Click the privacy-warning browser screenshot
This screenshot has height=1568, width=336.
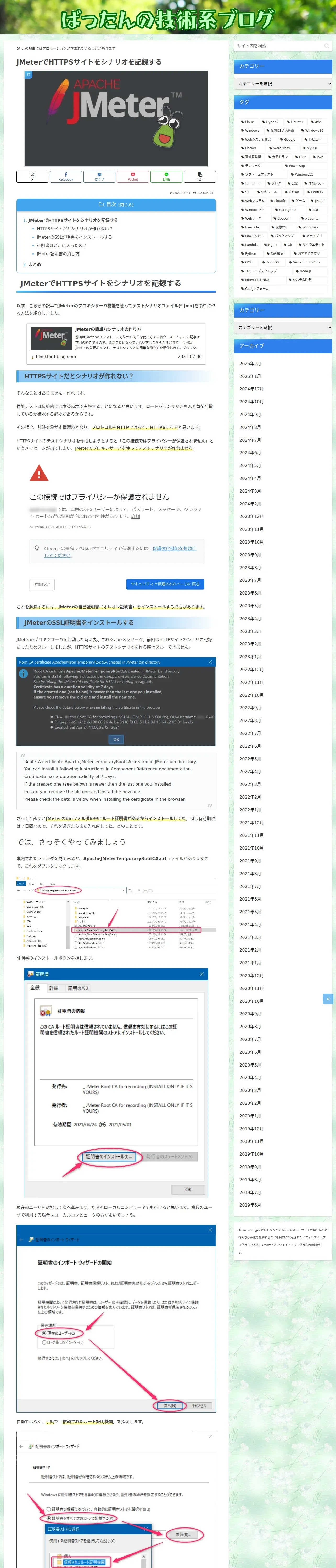coord(116,527)
